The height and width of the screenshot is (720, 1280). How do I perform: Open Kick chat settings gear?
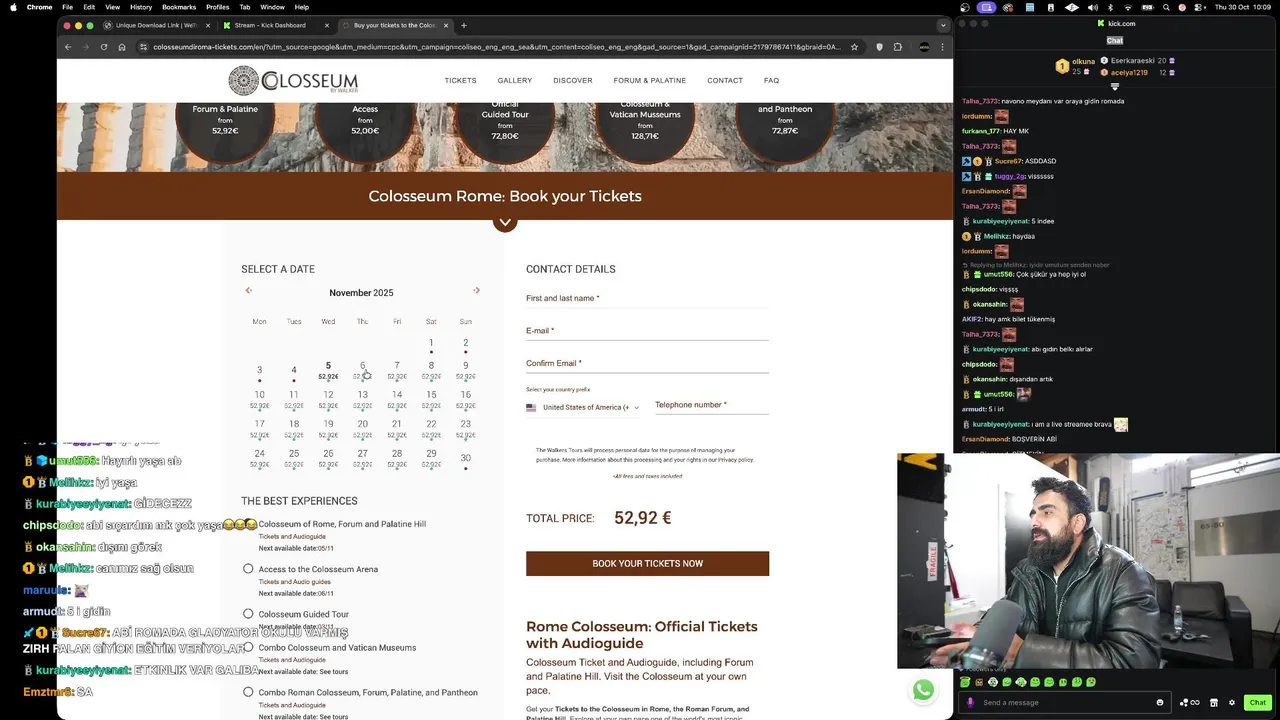1232,702
